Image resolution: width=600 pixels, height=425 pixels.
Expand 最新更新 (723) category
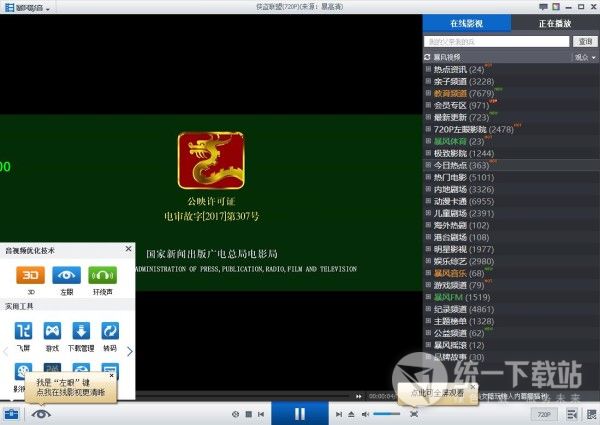428,117
